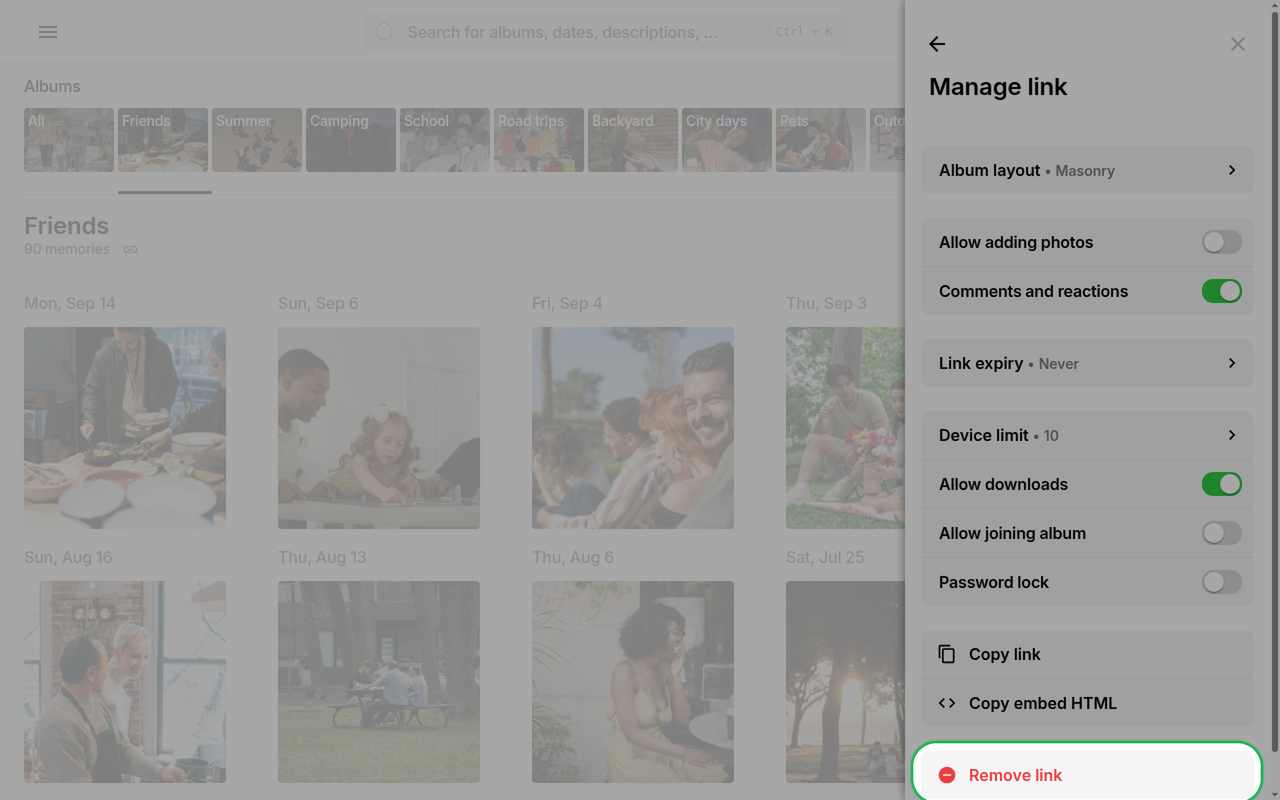
Task: Click the Copy embed HTML code icon
Action: [947, 703]
